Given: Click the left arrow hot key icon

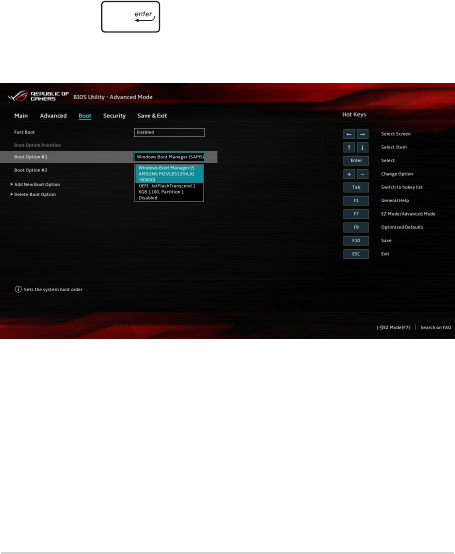Looking at the screenshot, I should tap(349, 134).
